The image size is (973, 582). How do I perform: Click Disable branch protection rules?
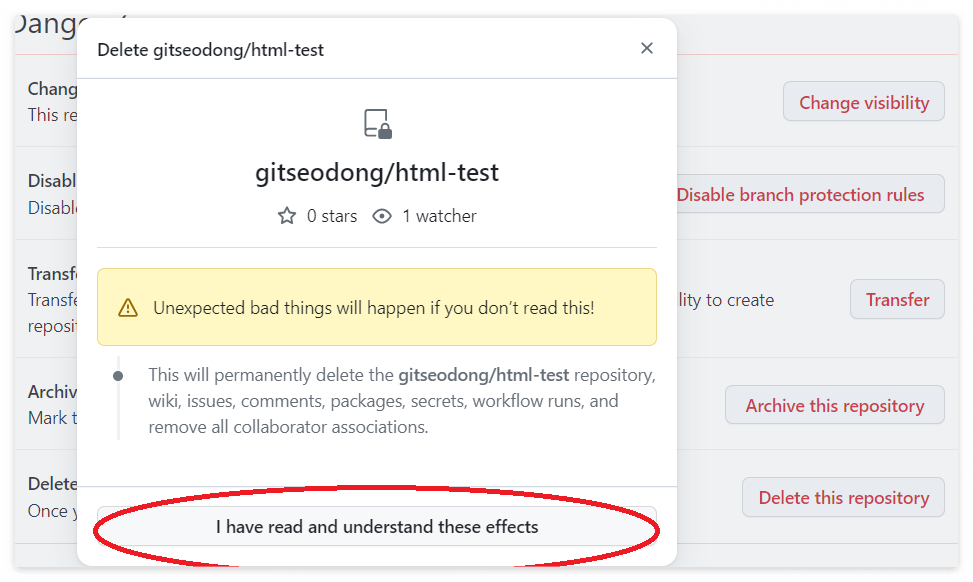(x=807, y=194)
